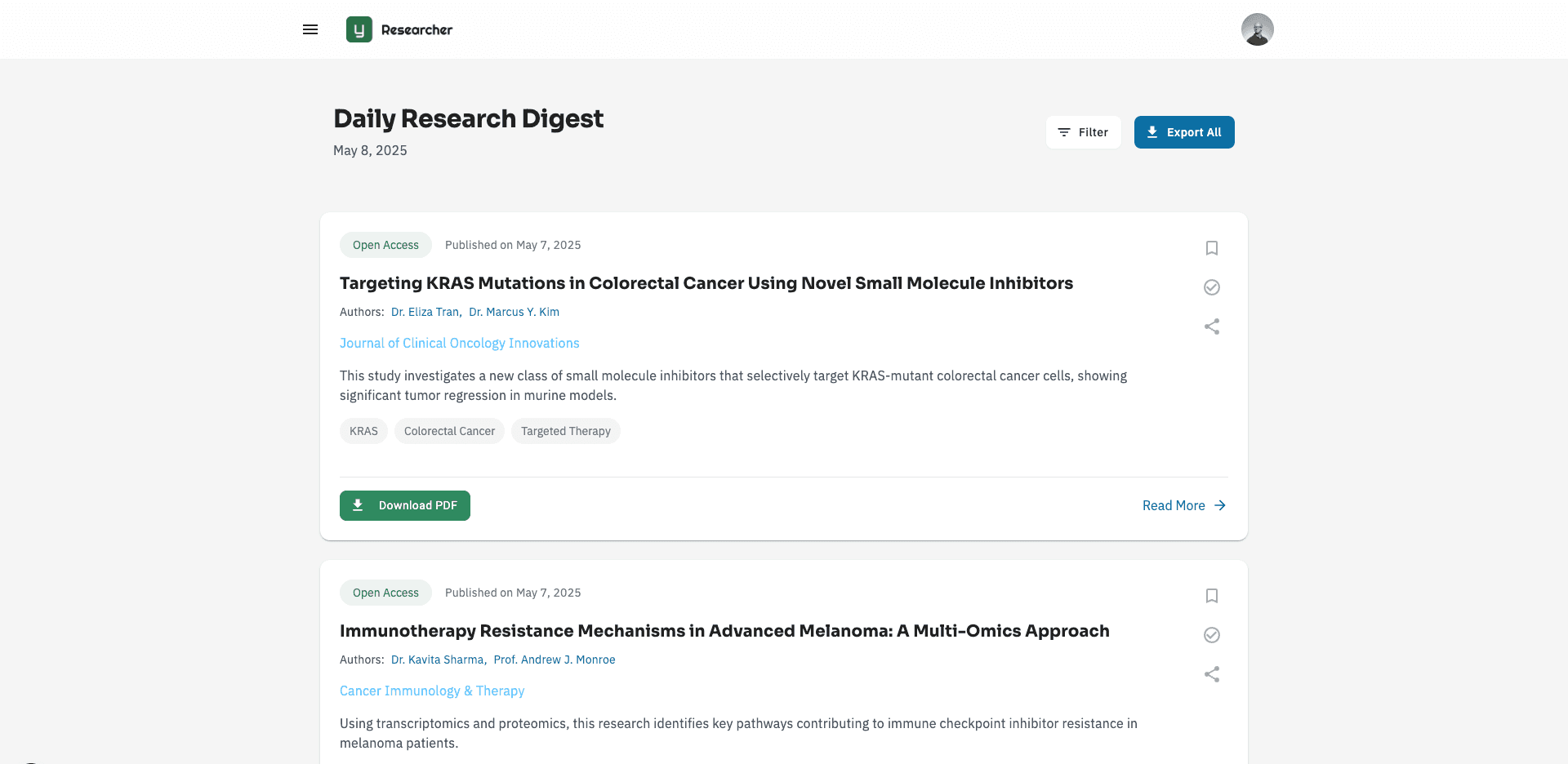Click Open Access badge on KRAS article
The height and width of the screenshot is (764, 1568).
pyautogui.click(x=385, y=245)
